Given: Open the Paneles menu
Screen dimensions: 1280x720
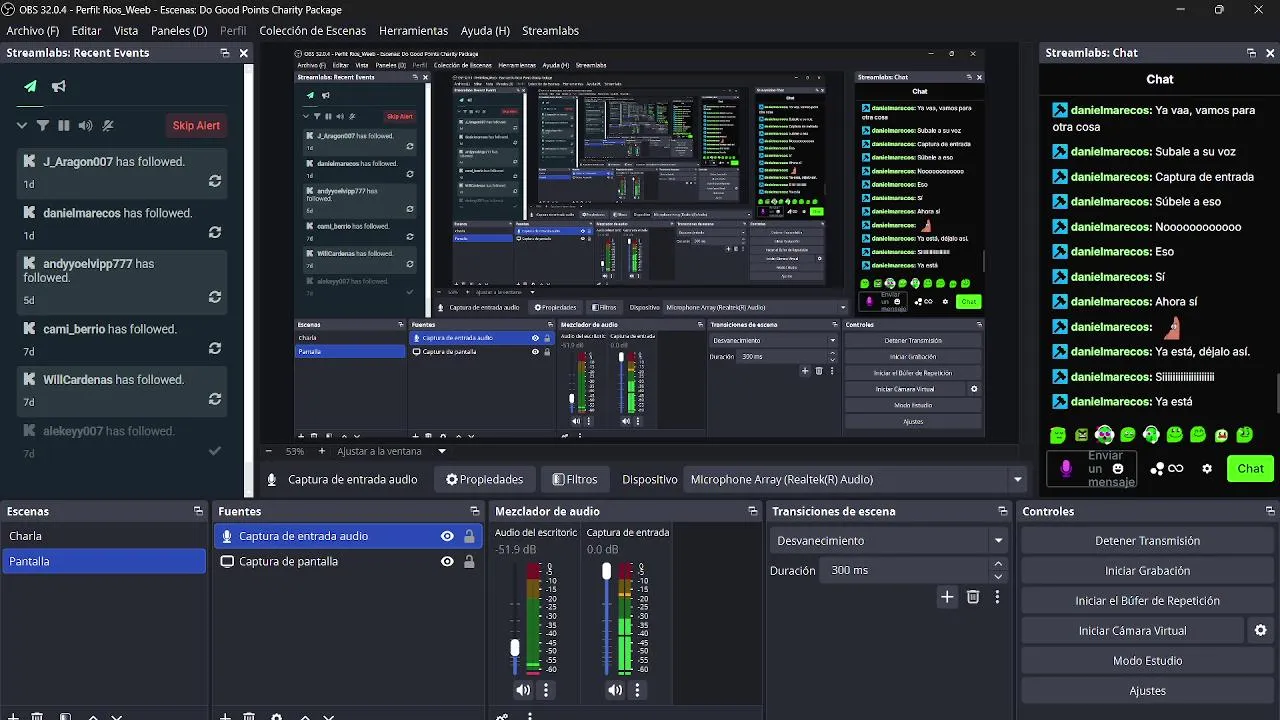Looking at the screenshot, I should coord(179,31).
